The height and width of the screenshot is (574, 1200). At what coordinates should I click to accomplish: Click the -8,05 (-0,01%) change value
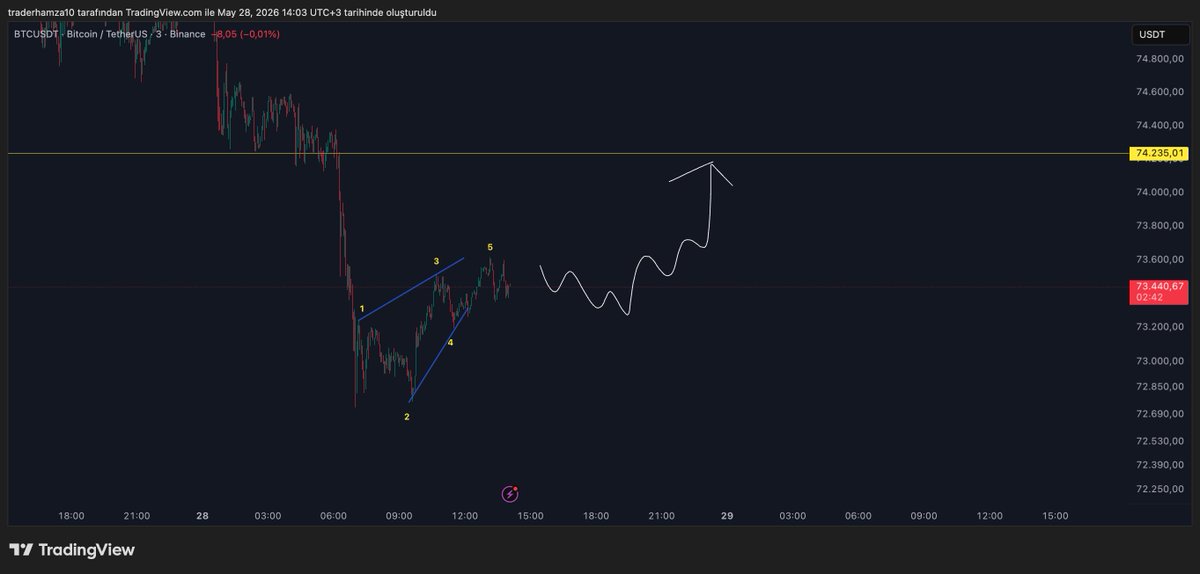pos(245,34)
